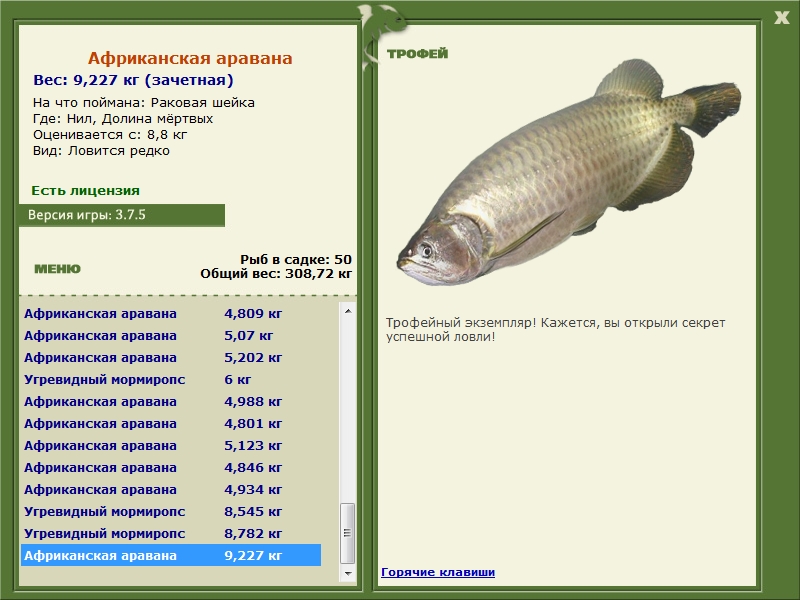800x600 pixels.
Task: Select Африканская аравана 5,202 кг row
Action: click(171, 357)
